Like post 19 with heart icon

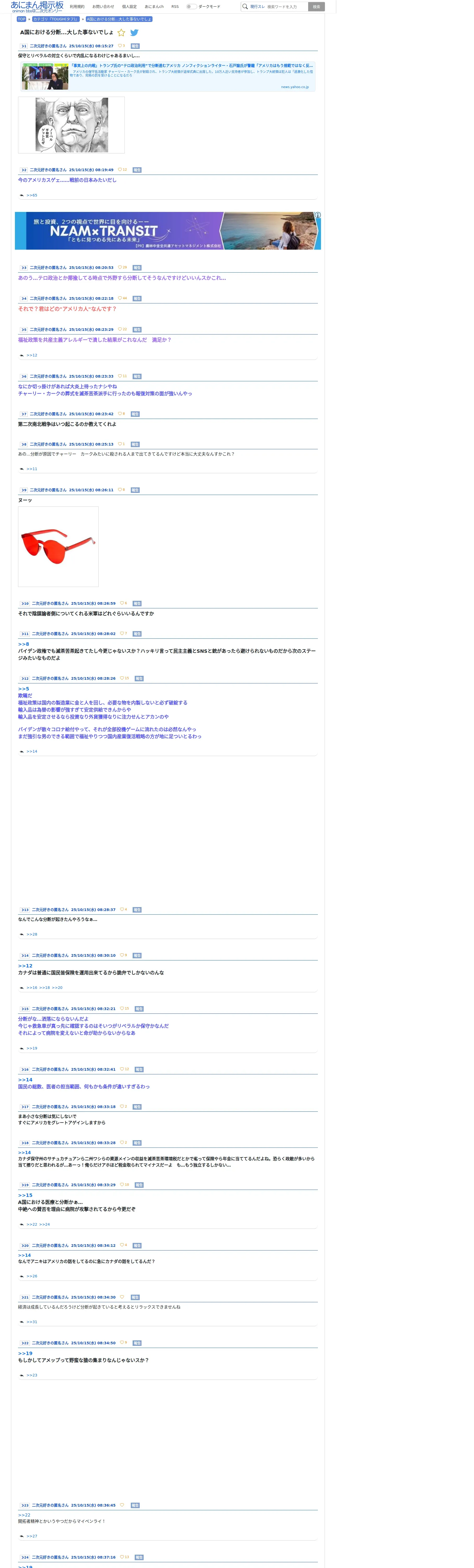(x=122, y=1185)
